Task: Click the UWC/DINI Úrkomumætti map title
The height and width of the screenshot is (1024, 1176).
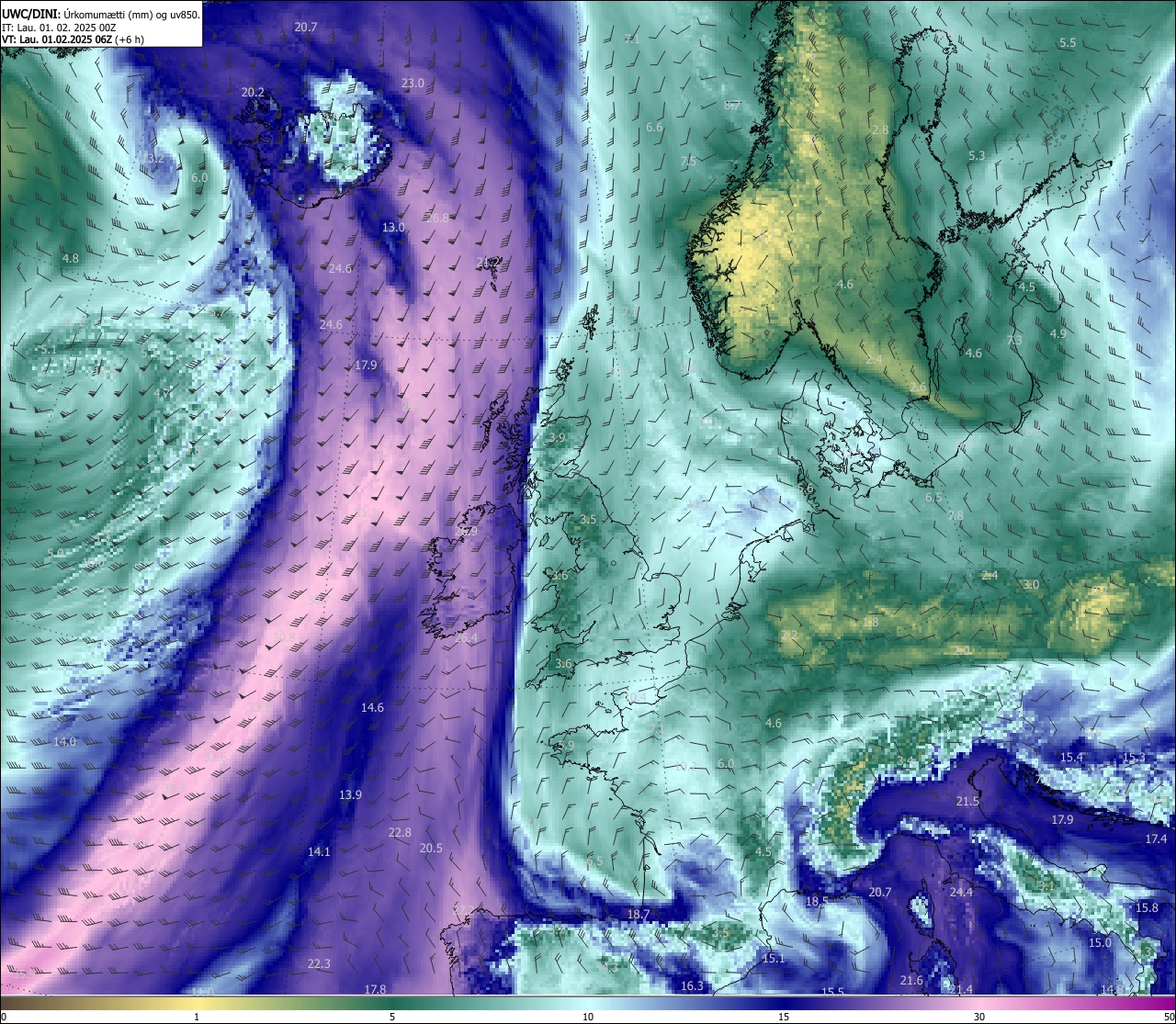Action: point(100,14)
